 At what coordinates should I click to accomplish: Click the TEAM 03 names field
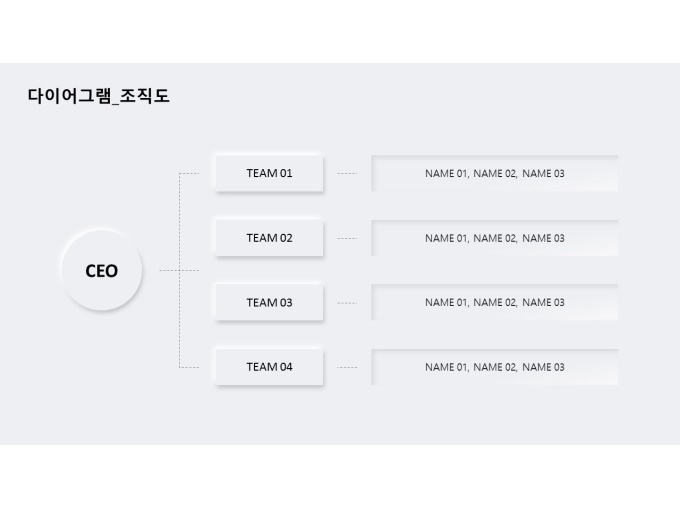[495, 302]
